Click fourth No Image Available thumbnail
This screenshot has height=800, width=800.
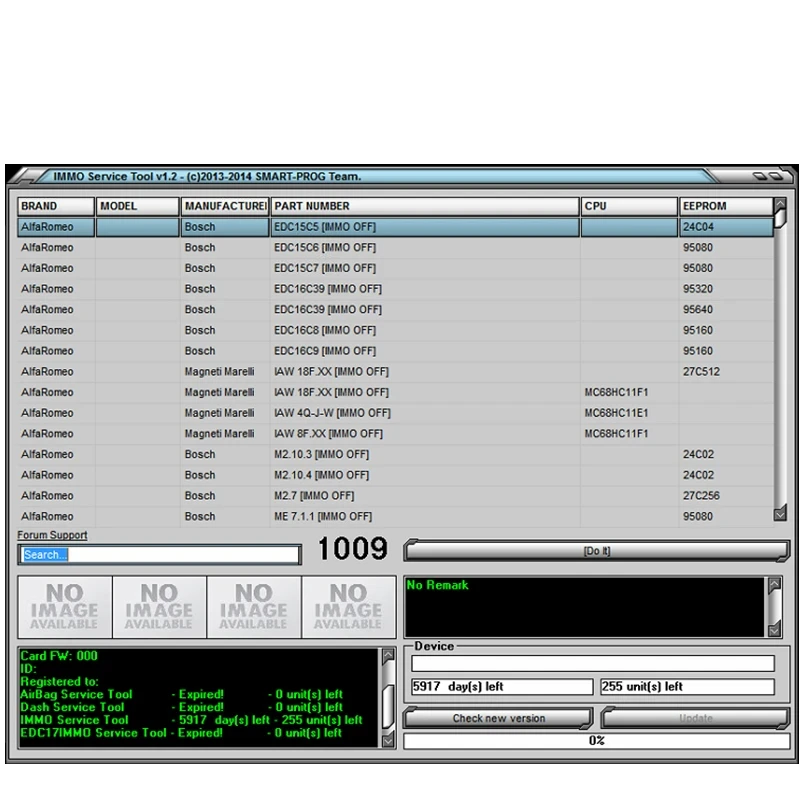point(348,607)
